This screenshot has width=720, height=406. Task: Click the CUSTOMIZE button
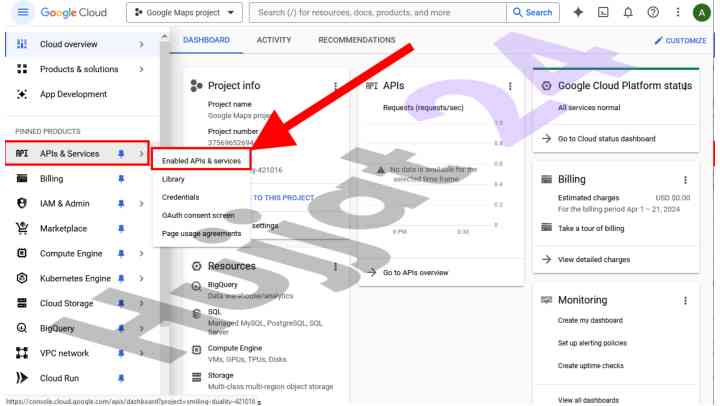pos(680,40)
